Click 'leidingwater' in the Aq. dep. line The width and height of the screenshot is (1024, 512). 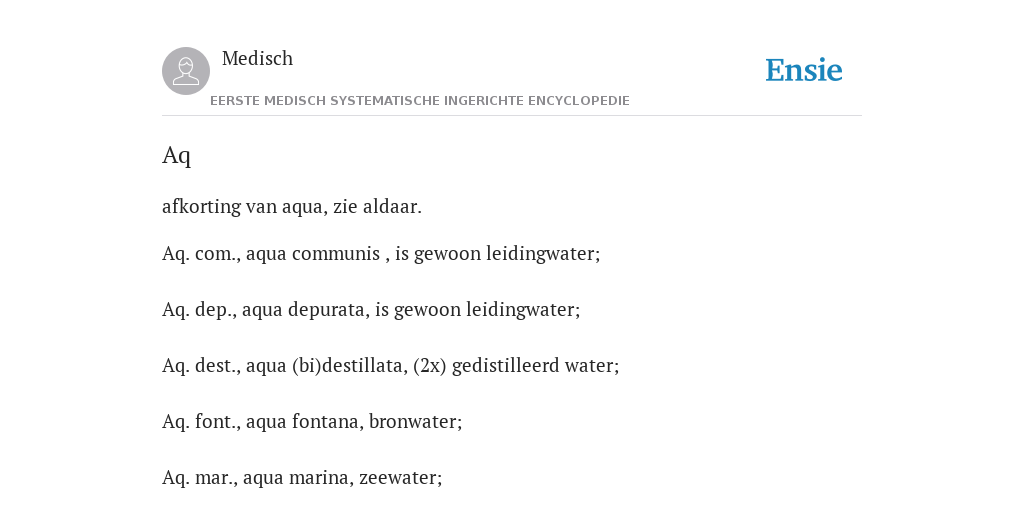[521, 310]
